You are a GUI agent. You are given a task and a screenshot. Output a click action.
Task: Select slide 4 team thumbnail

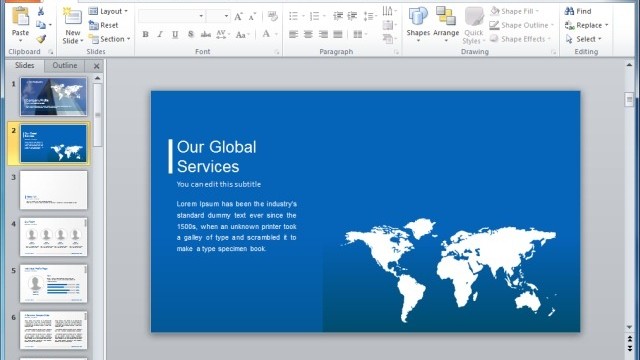53,237
